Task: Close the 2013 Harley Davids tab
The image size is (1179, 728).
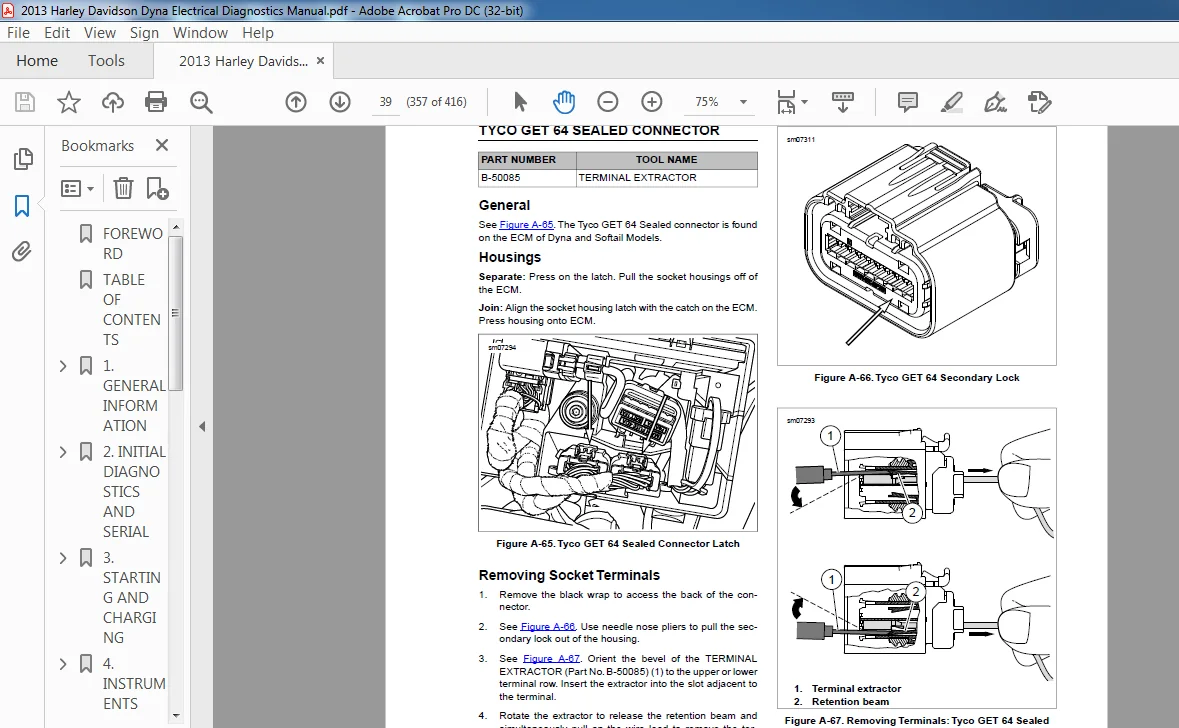Action: tap(320, 61)
